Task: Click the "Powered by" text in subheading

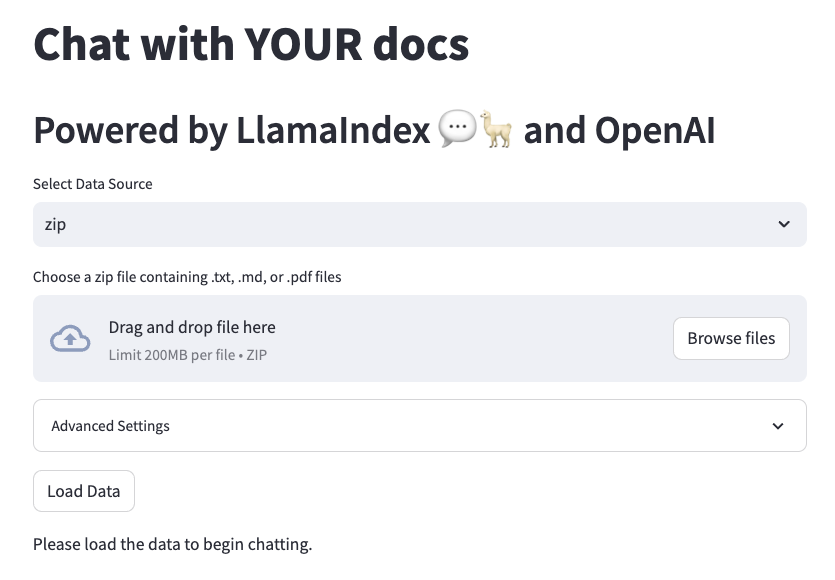Action: tap(129, 131)
